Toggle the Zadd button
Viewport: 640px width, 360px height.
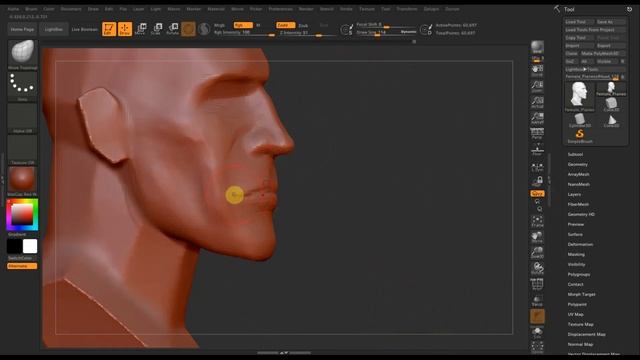pos(285,25)
